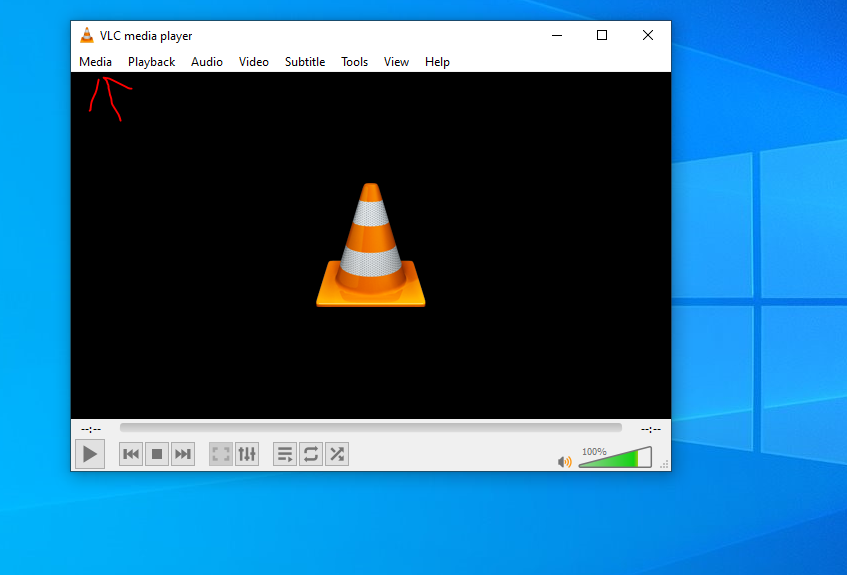Click the Play button

point(90,454)
